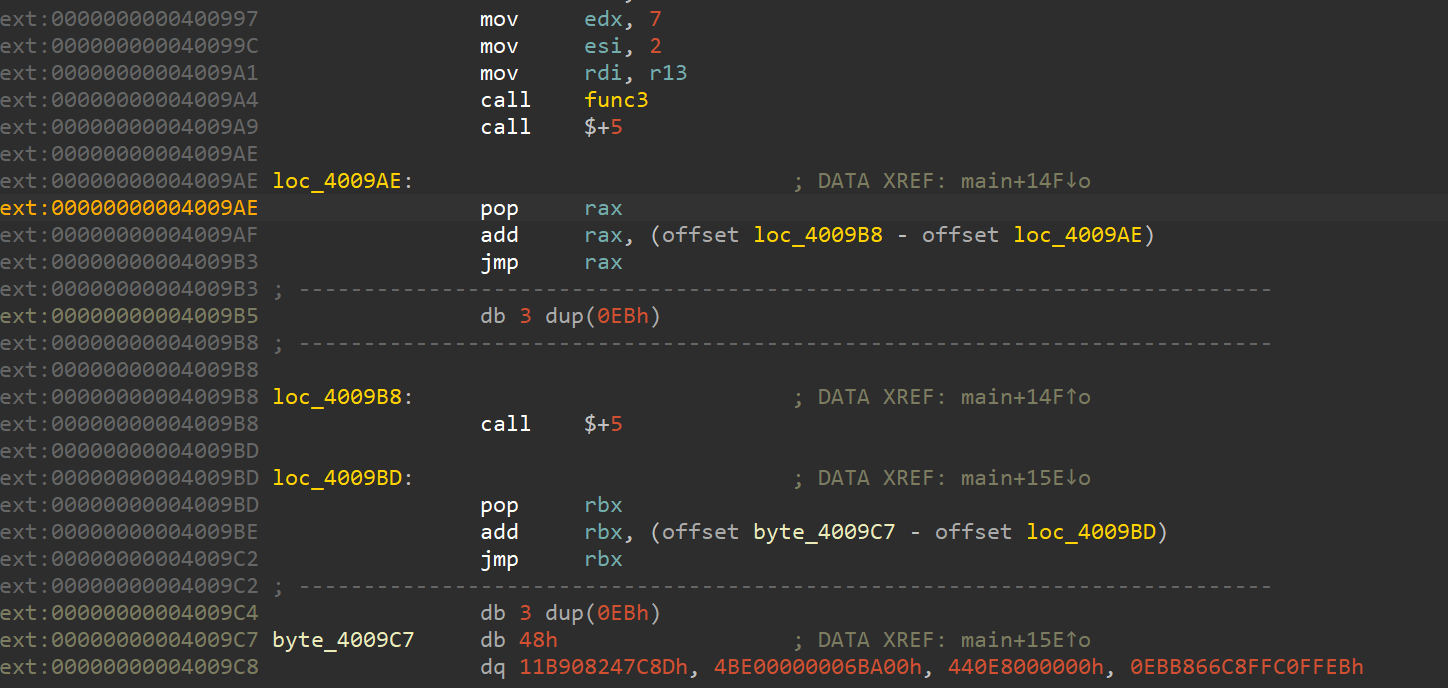Select the byte_4009C7 data label name
The image size is (1448, 688).
[343, 640]
